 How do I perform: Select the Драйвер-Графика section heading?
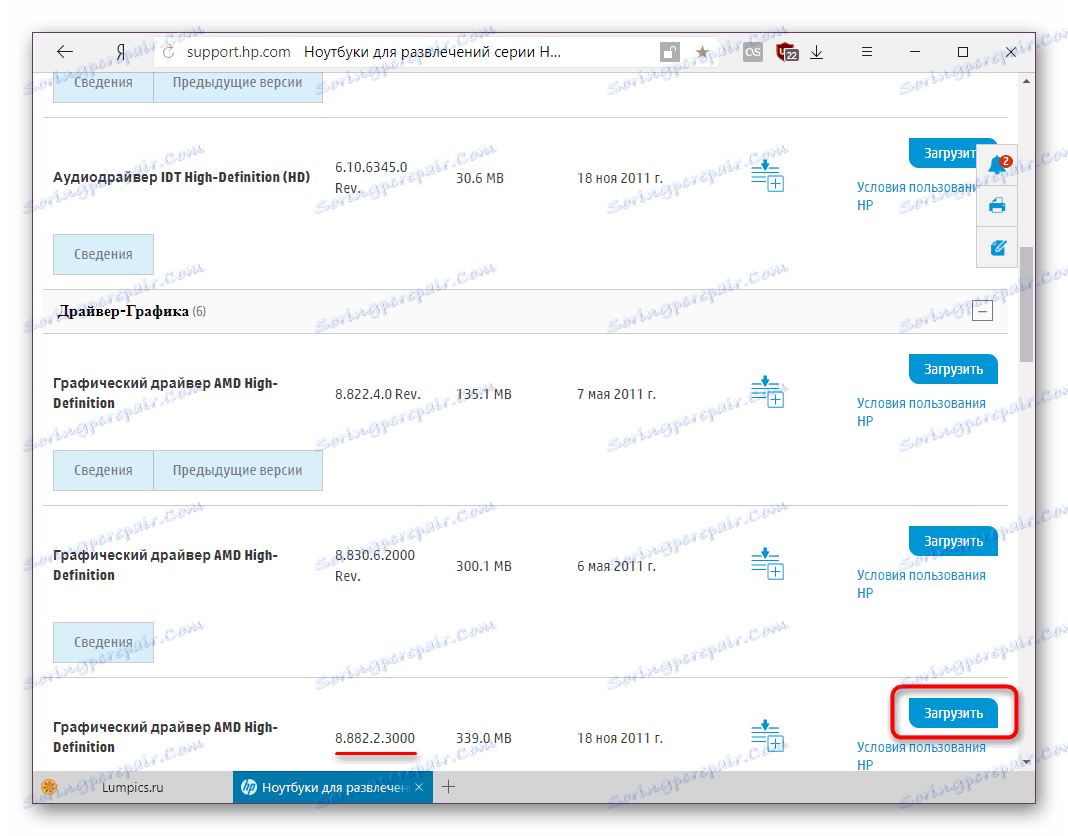(123, 311)
